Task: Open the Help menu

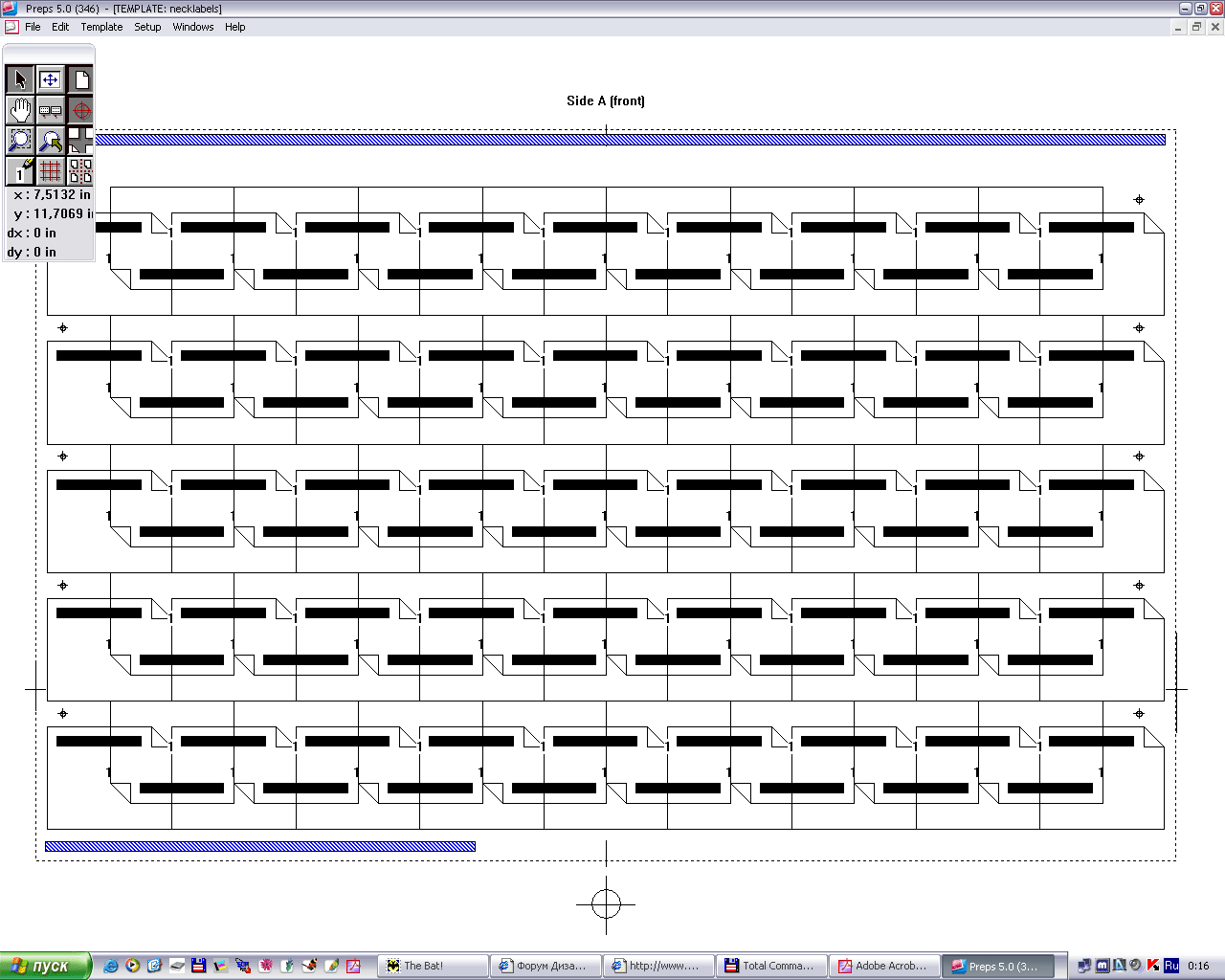Action: (235, 27)
